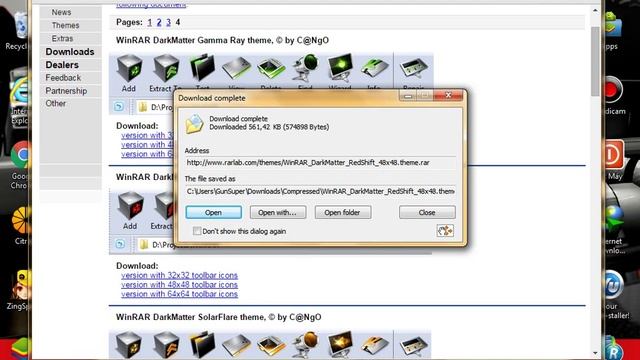Go to page 1 of themes
Screen dimensions: 640x360
point(149,22)
